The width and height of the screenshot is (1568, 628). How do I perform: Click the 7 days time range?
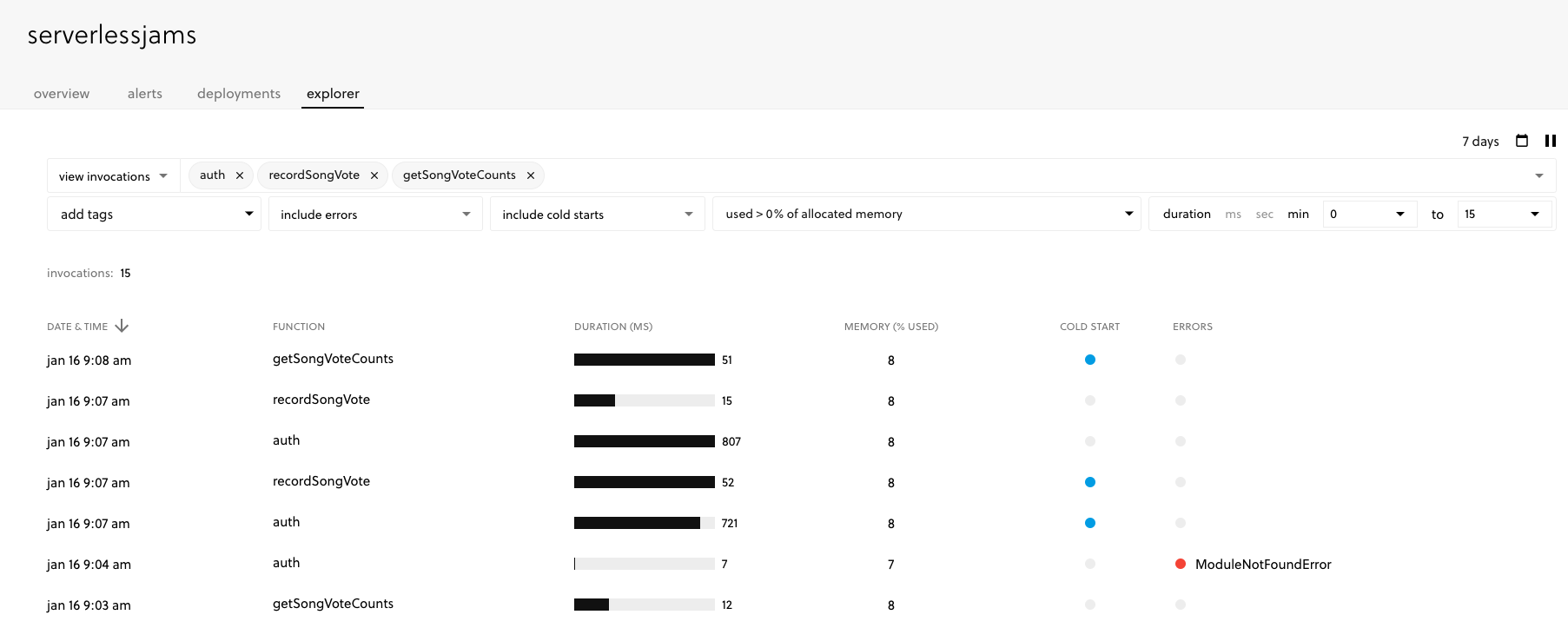1480,142
